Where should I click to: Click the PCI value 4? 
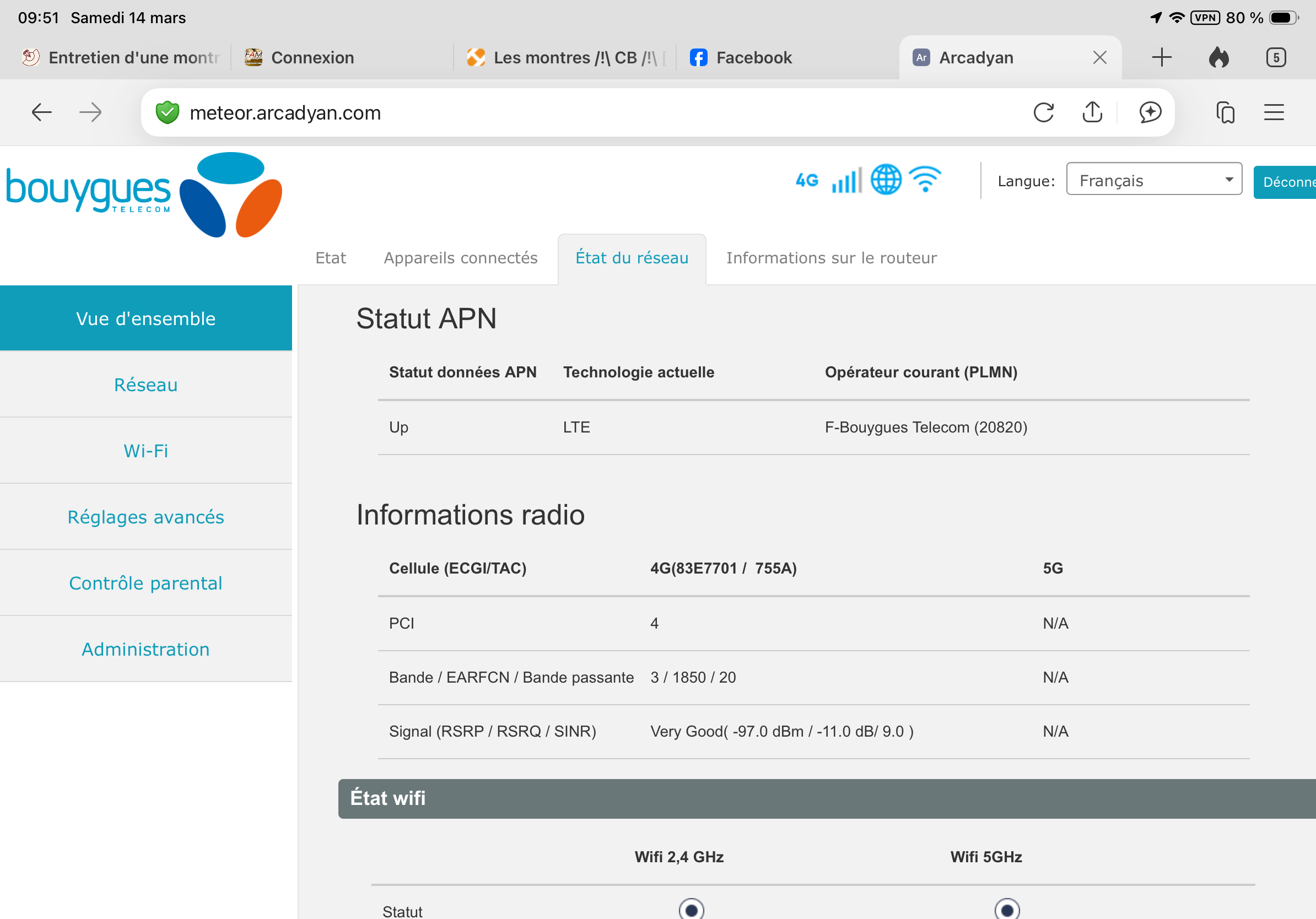[x=655, y=623]
